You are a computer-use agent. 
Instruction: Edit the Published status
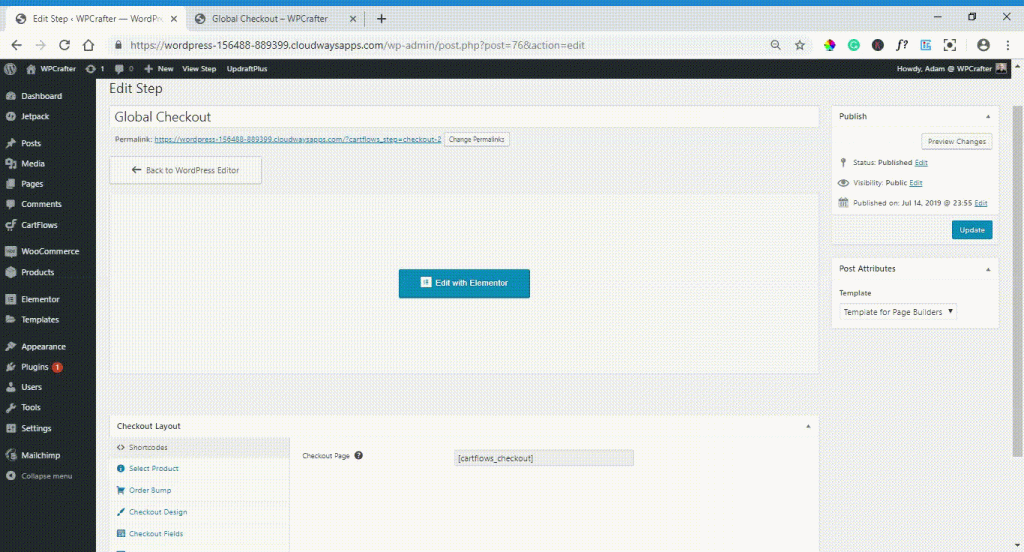[x=921, y=163]
